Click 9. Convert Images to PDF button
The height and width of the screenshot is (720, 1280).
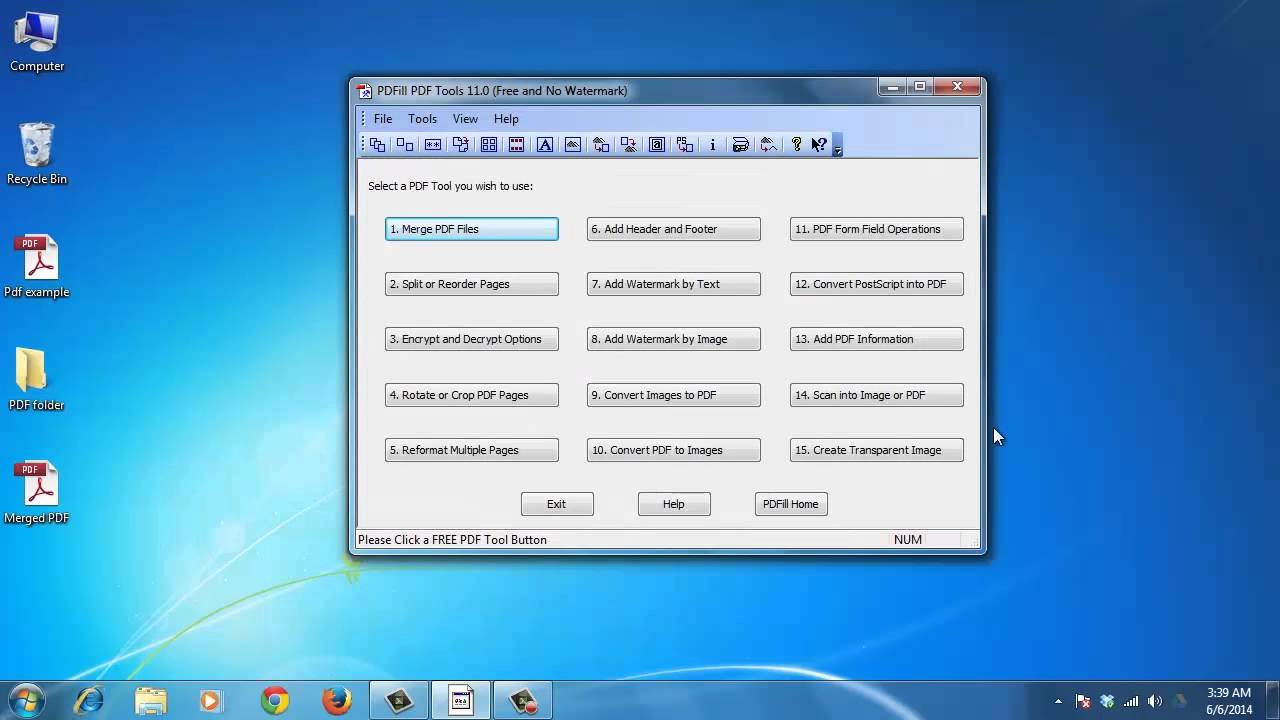click(x=674, y=395)
